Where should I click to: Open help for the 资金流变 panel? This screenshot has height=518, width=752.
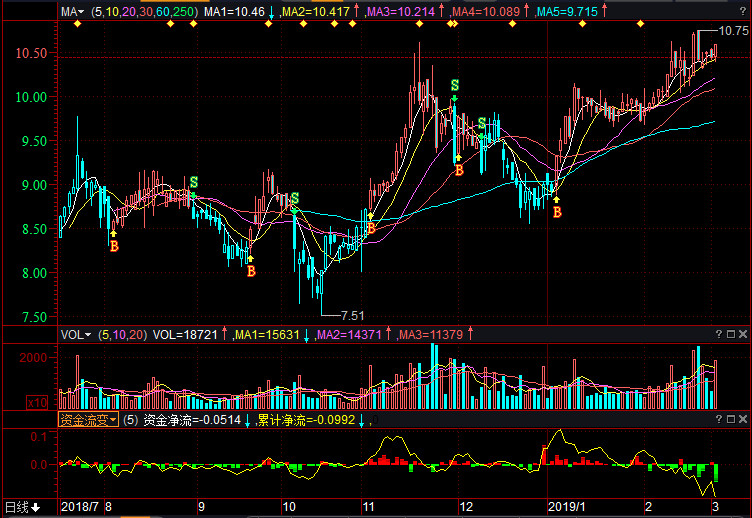[x=719, y=419]
